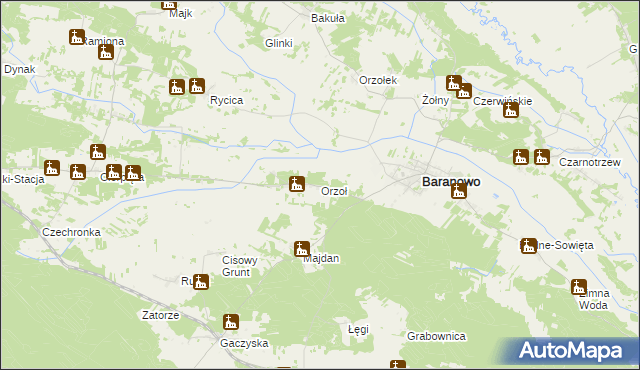Select the Czechronka place label

click(71, 232)
